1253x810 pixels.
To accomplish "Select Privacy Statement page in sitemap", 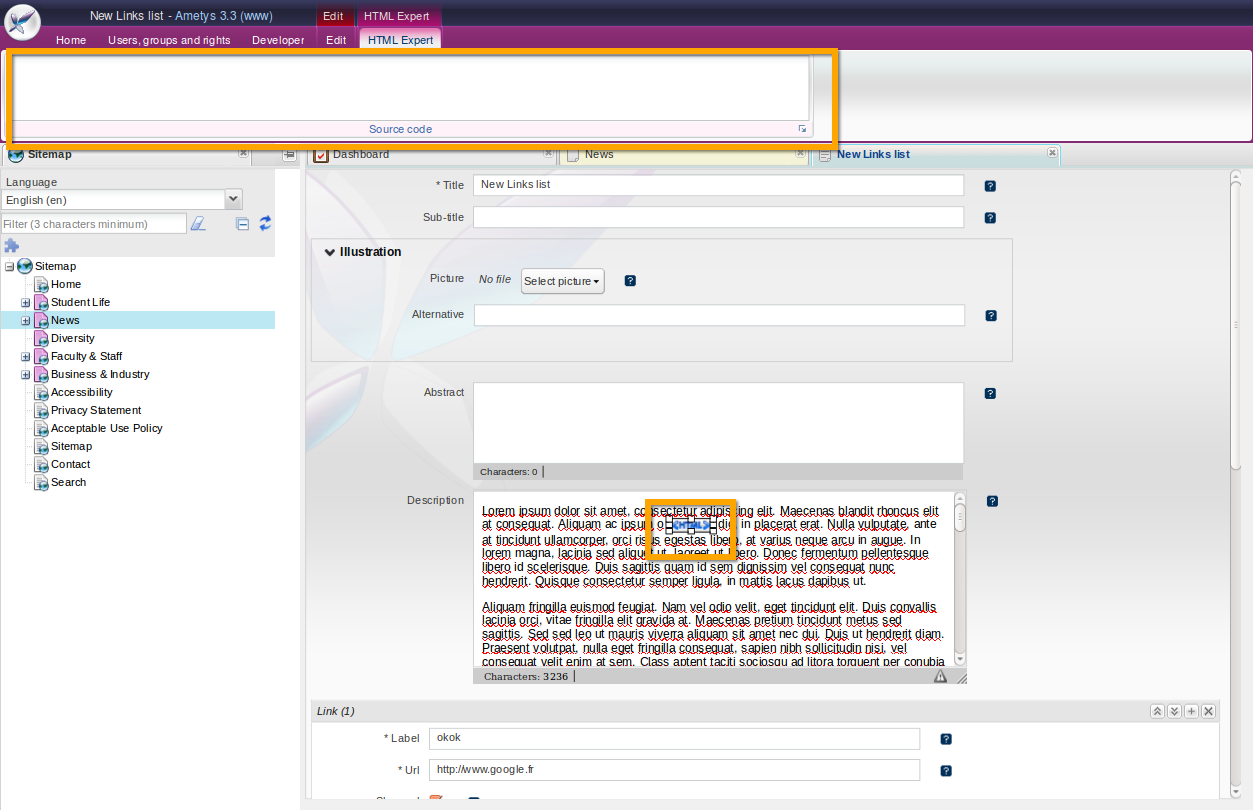I will point(96,410).
